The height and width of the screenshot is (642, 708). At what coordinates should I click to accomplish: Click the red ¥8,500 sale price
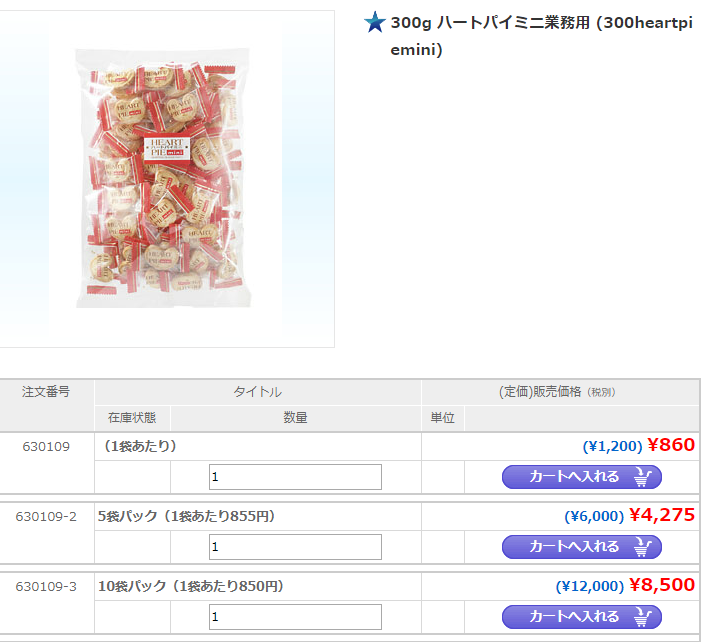pyautogui.click(x=661, y=585)
